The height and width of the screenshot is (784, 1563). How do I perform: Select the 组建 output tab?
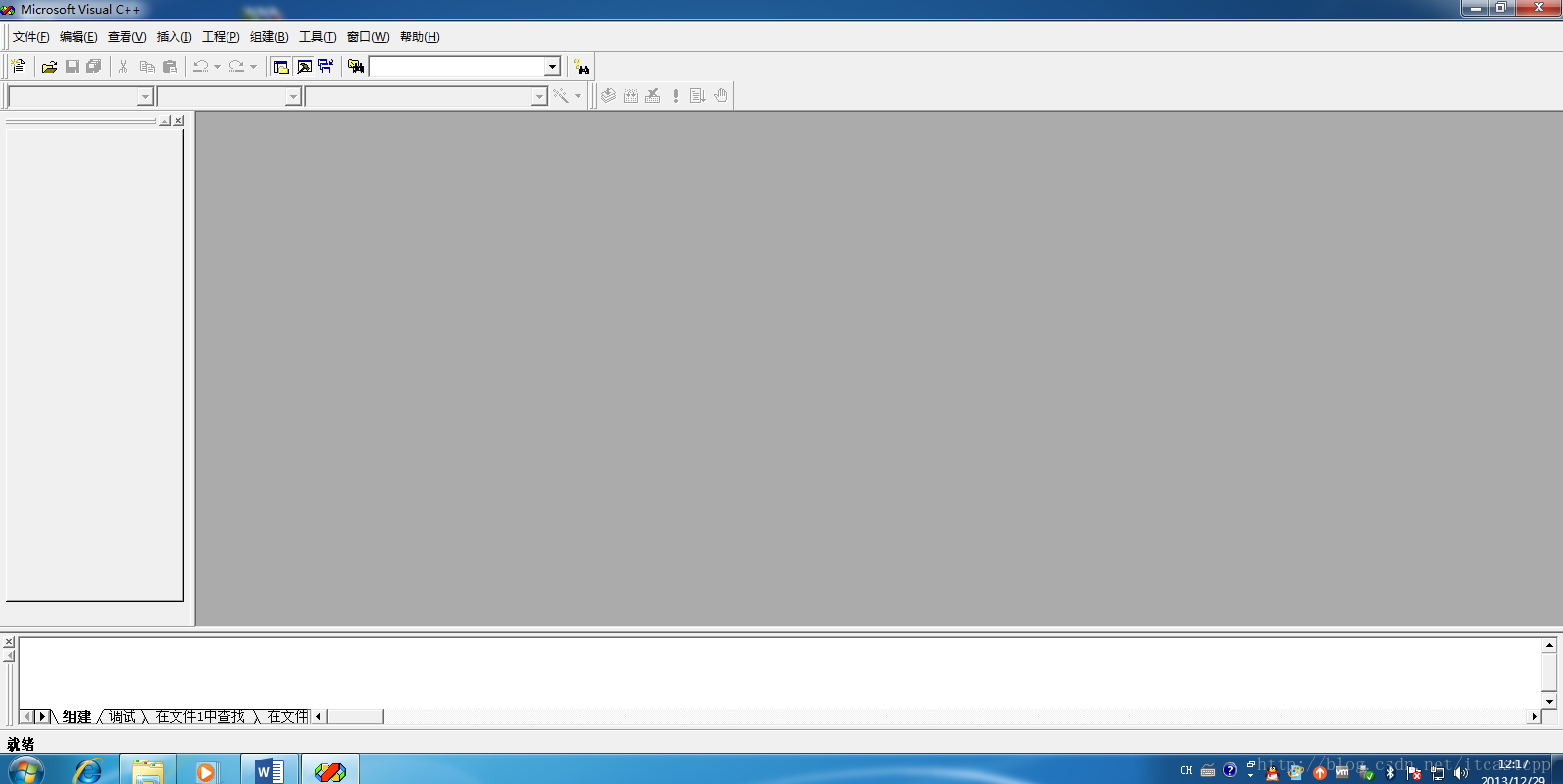pos(76,716)
